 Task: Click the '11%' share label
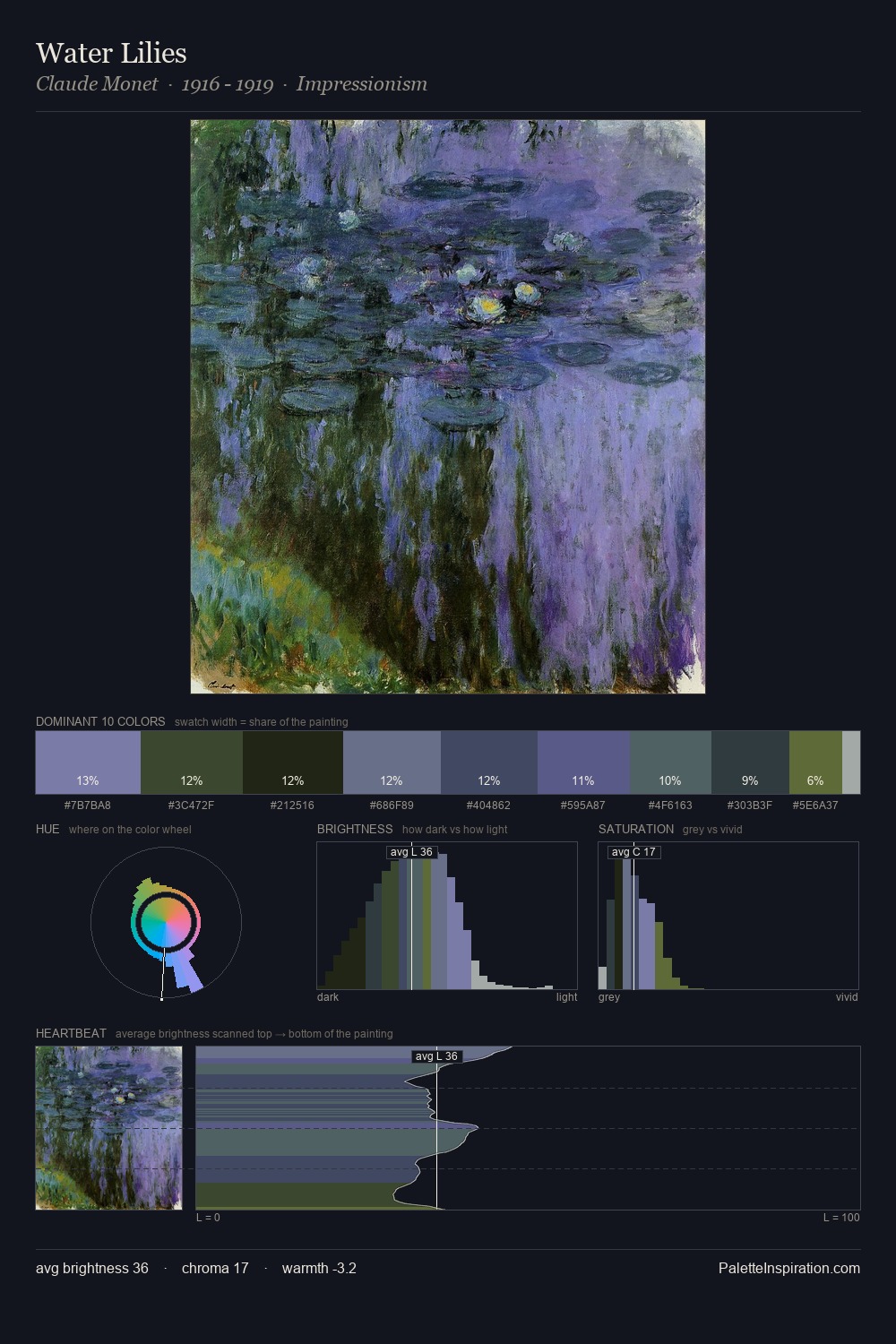point(583,780)
